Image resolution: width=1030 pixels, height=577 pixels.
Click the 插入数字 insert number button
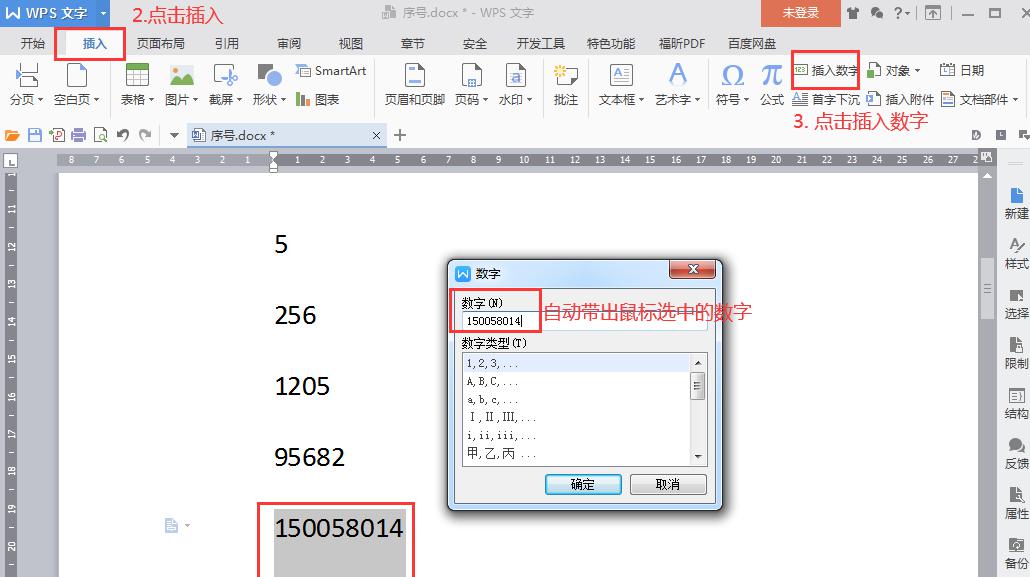tap(826, 70)
